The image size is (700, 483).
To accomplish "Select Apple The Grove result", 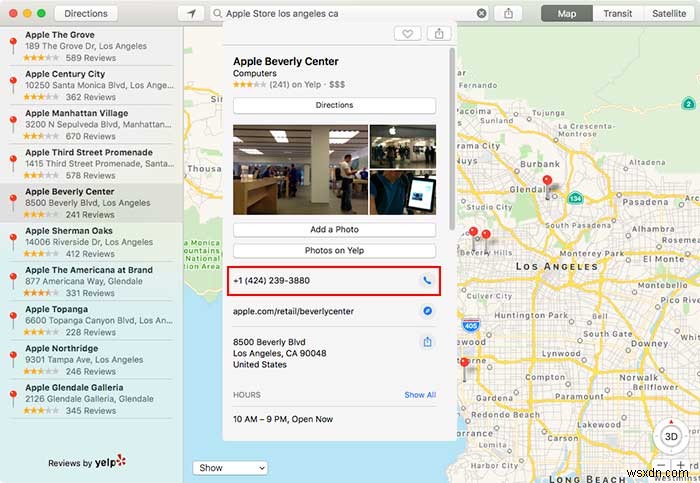I will click(x=92, y=46).
